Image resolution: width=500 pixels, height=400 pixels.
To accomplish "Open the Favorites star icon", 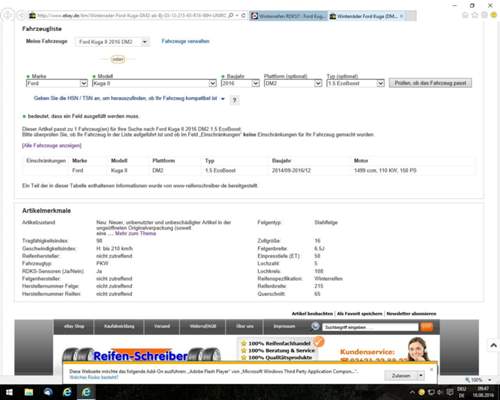I will click(x=475, y=15).
